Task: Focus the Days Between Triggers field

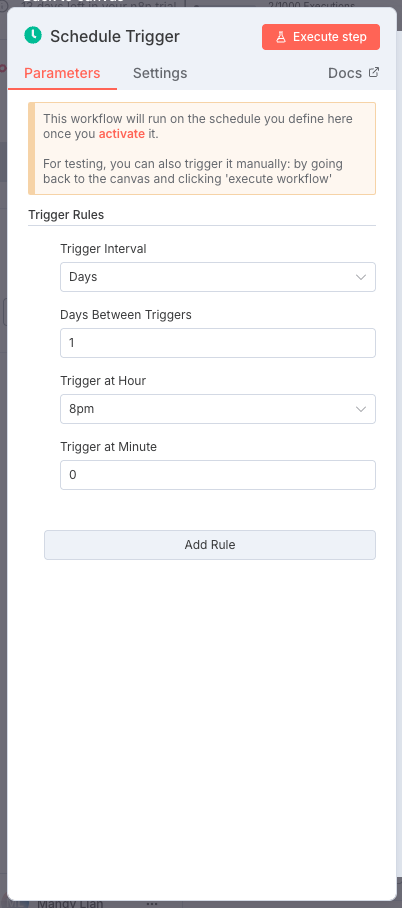Action: click(x=218, y=343)
